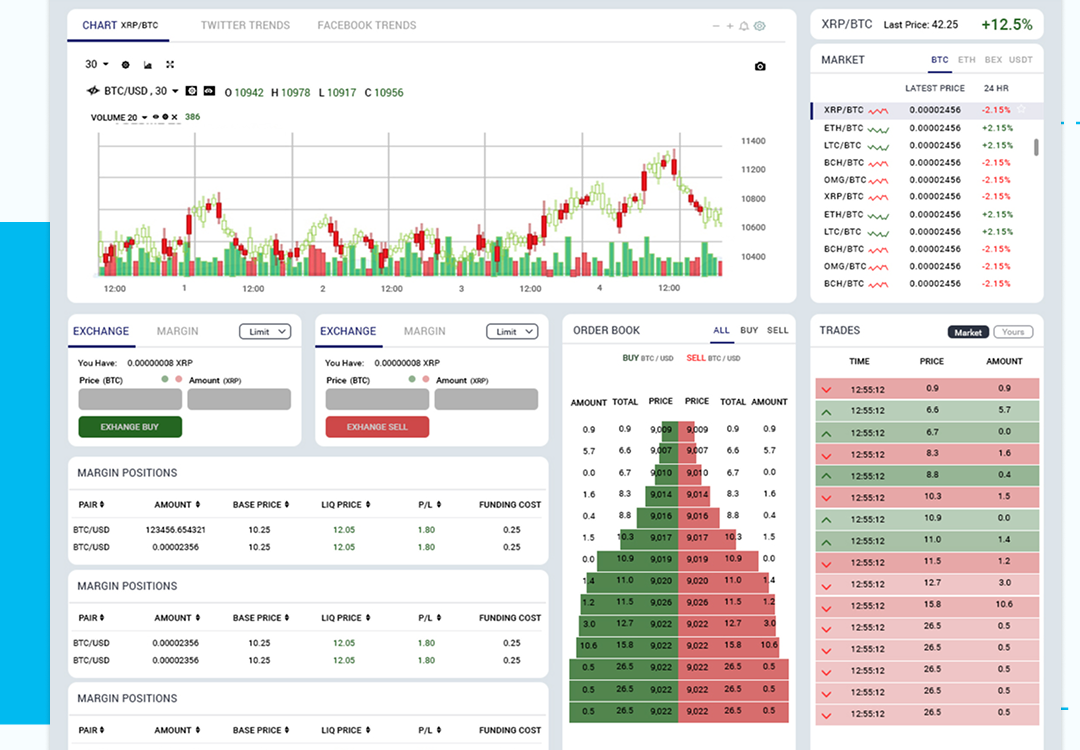Click down arrow in trade row priced 8.3
The height and width of the screenshot is (750, 1080).
click(x=827, y=455)
